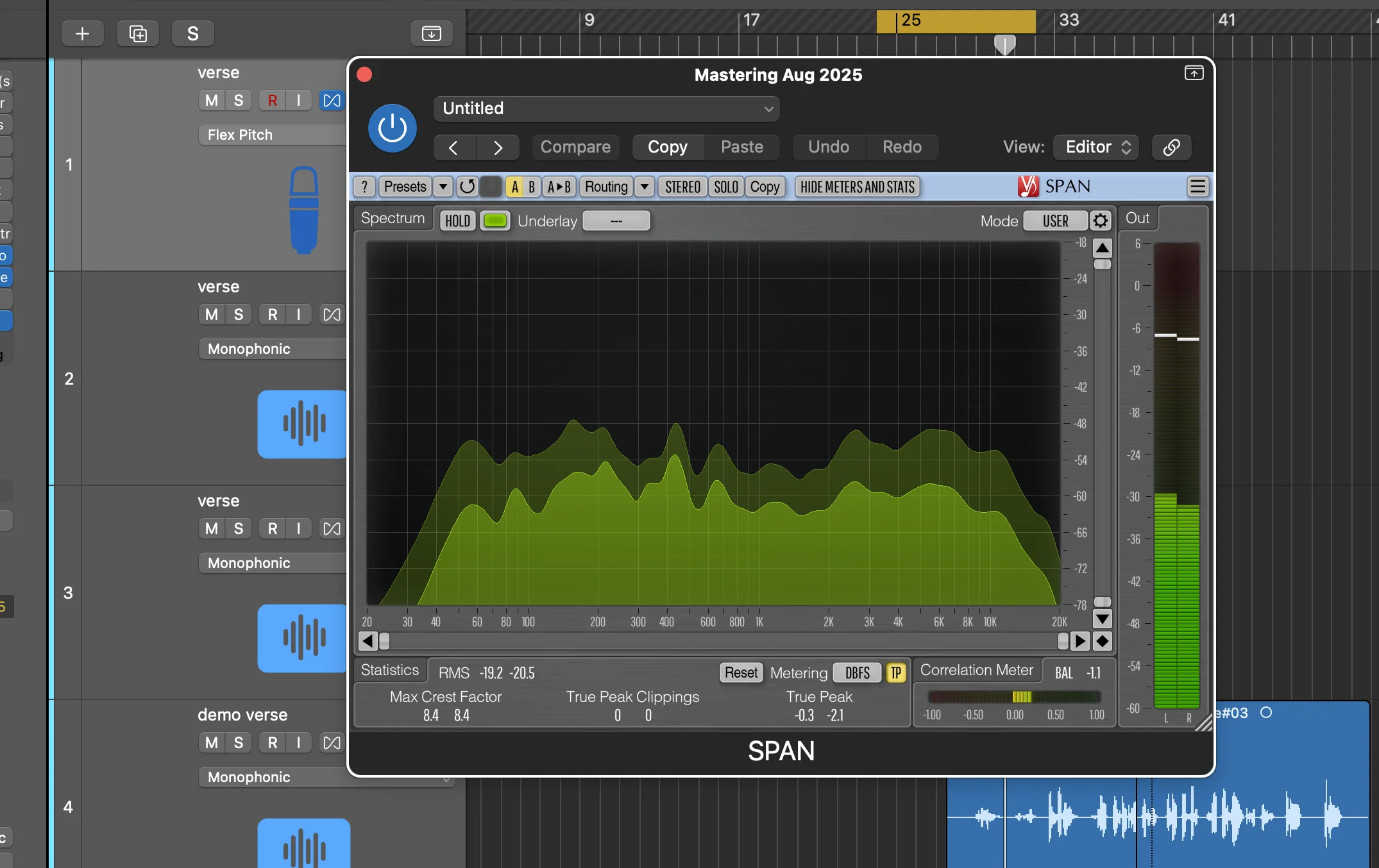Switch to the B comparison slot
1379x868 pixels.
click(532, 187)
